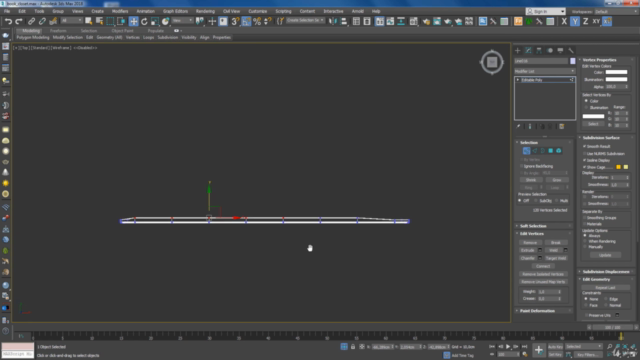The image size is (640, 360).
Task: Click the Configure Modifier Sets icon
Action: (x=562, y=127)
